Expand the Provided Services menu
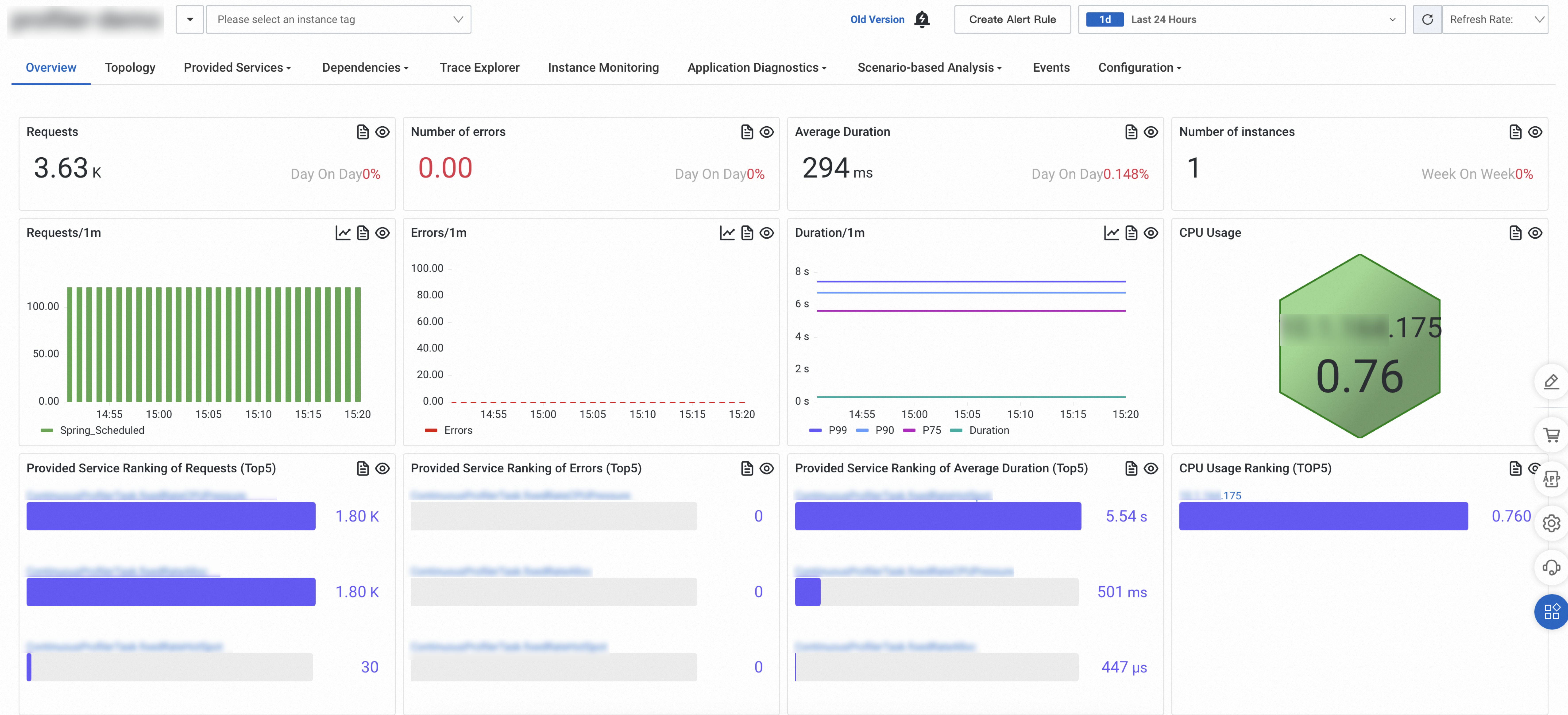Screen dimensions: 1568x715 tap(237, 68)
